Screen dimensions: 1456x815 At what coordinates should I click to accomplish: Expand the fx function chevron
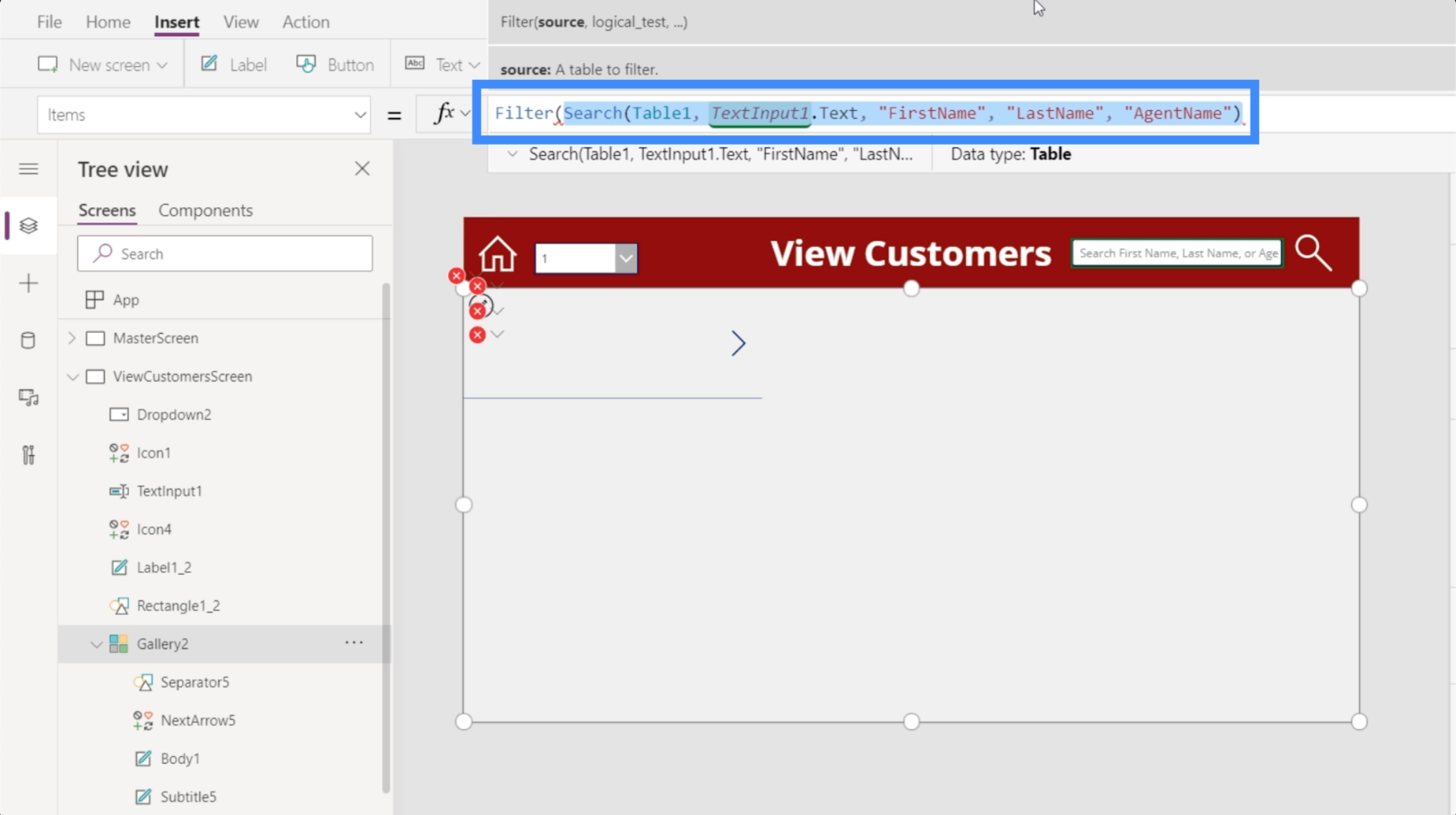pos(465,114)
